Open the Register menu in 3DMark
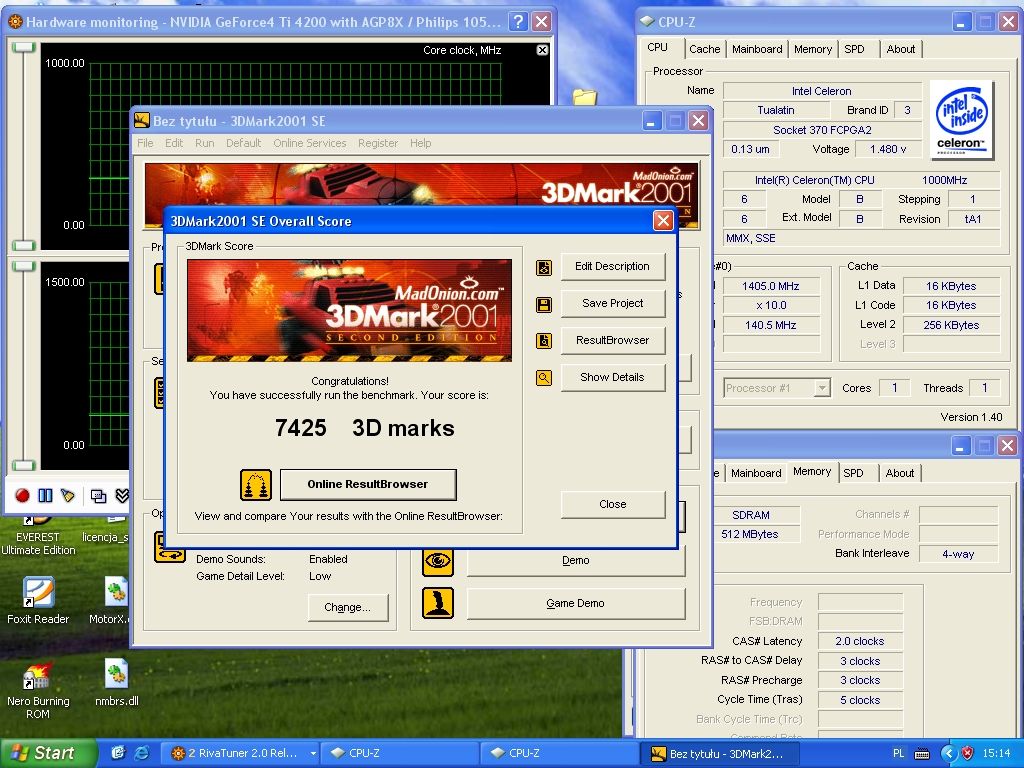Viewport: 1024px width, 768px height. (x=378, y=143)
